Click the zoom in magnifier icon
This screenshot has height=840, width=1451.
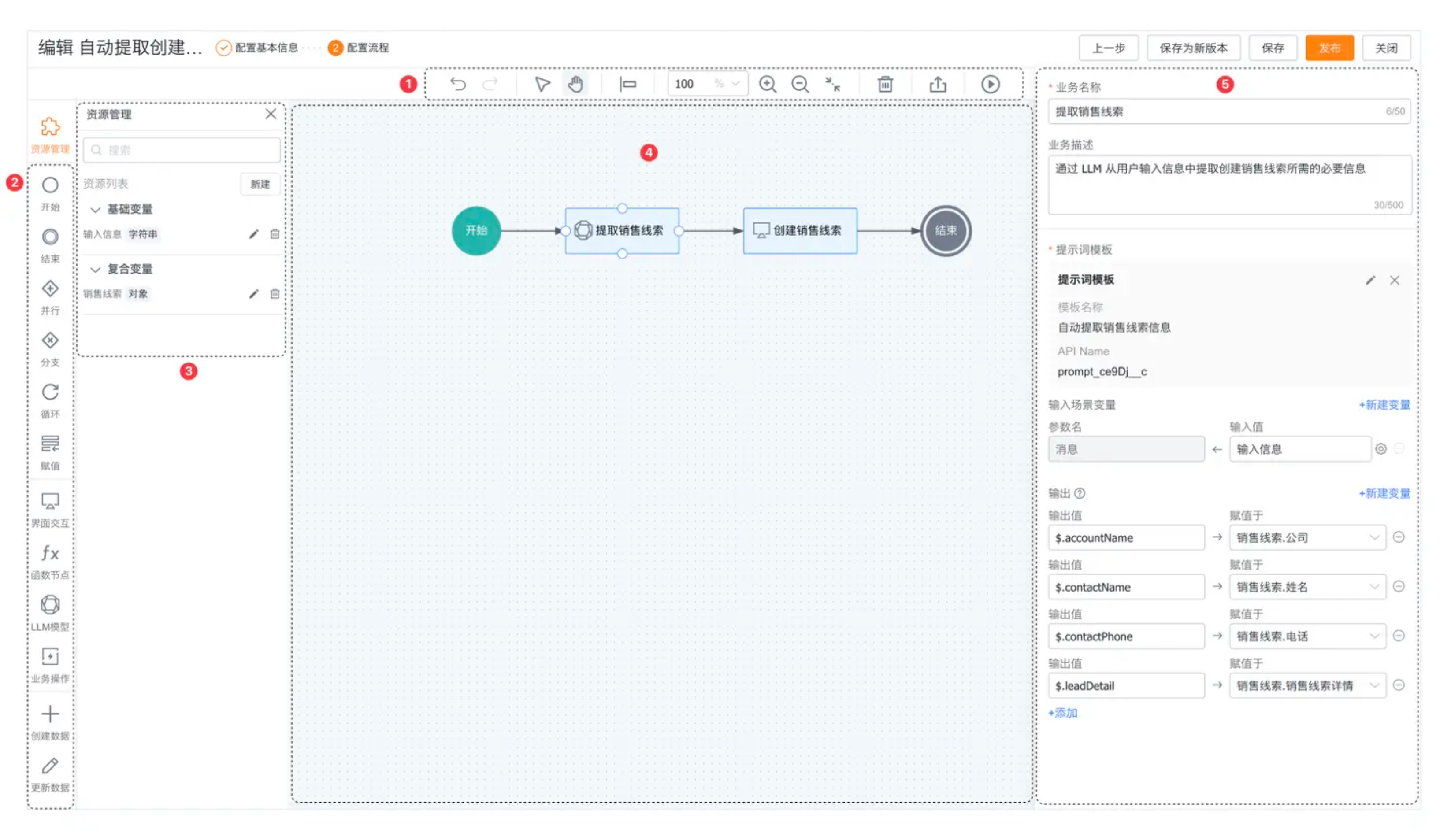tap(767, 85)
